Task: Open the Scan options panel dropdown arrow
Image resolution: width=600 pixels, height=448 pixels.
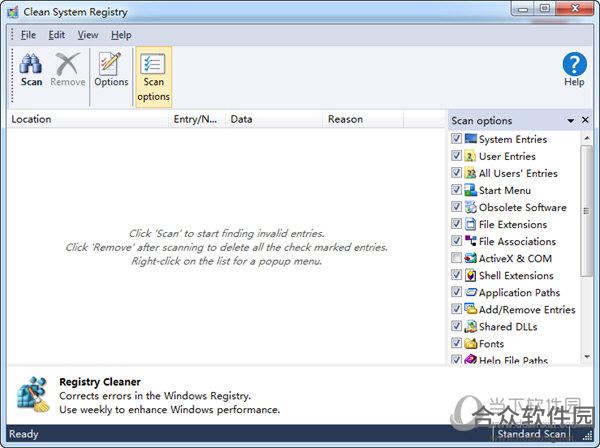Action: pos(571,121)
